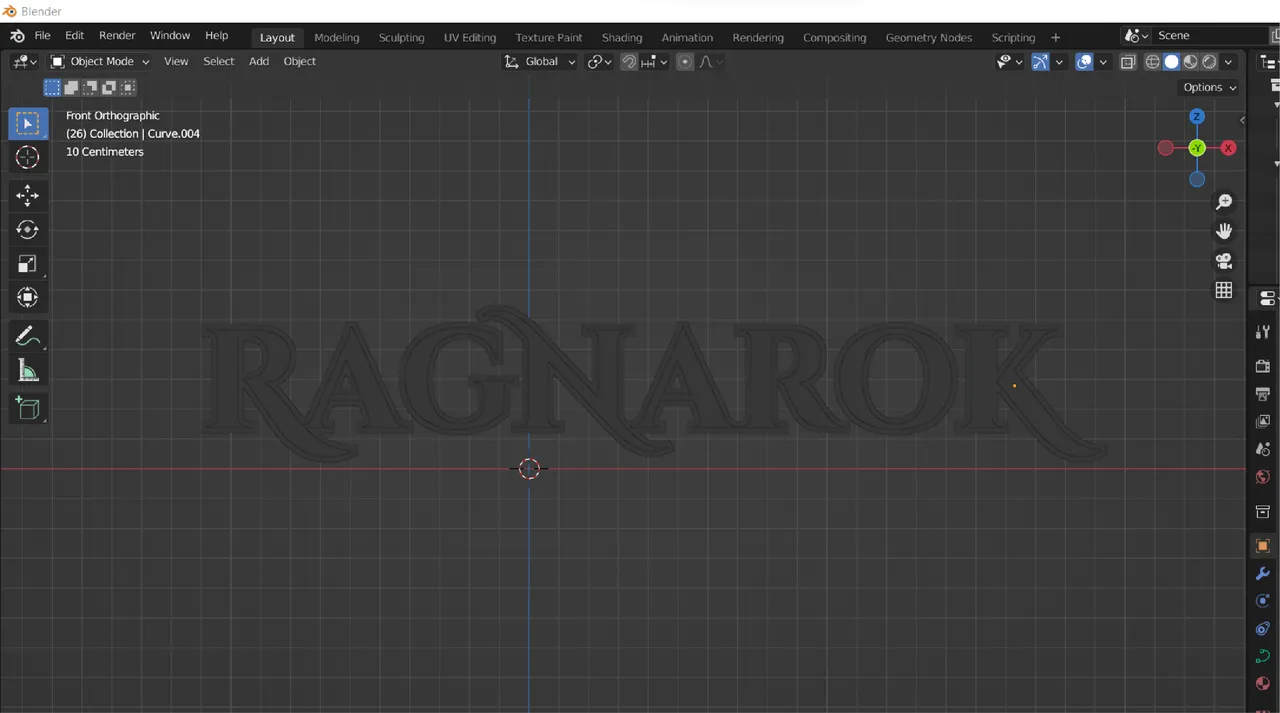Open the editor type dropdown
Screen dimensions: 1280x713
coord(24,62)
